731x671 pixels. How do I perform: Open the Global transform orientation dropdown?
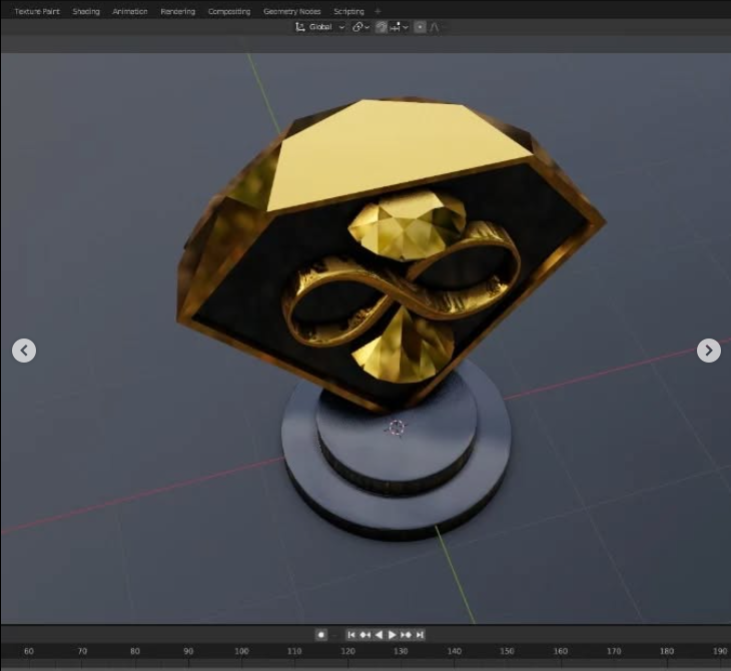click(320, 27)
